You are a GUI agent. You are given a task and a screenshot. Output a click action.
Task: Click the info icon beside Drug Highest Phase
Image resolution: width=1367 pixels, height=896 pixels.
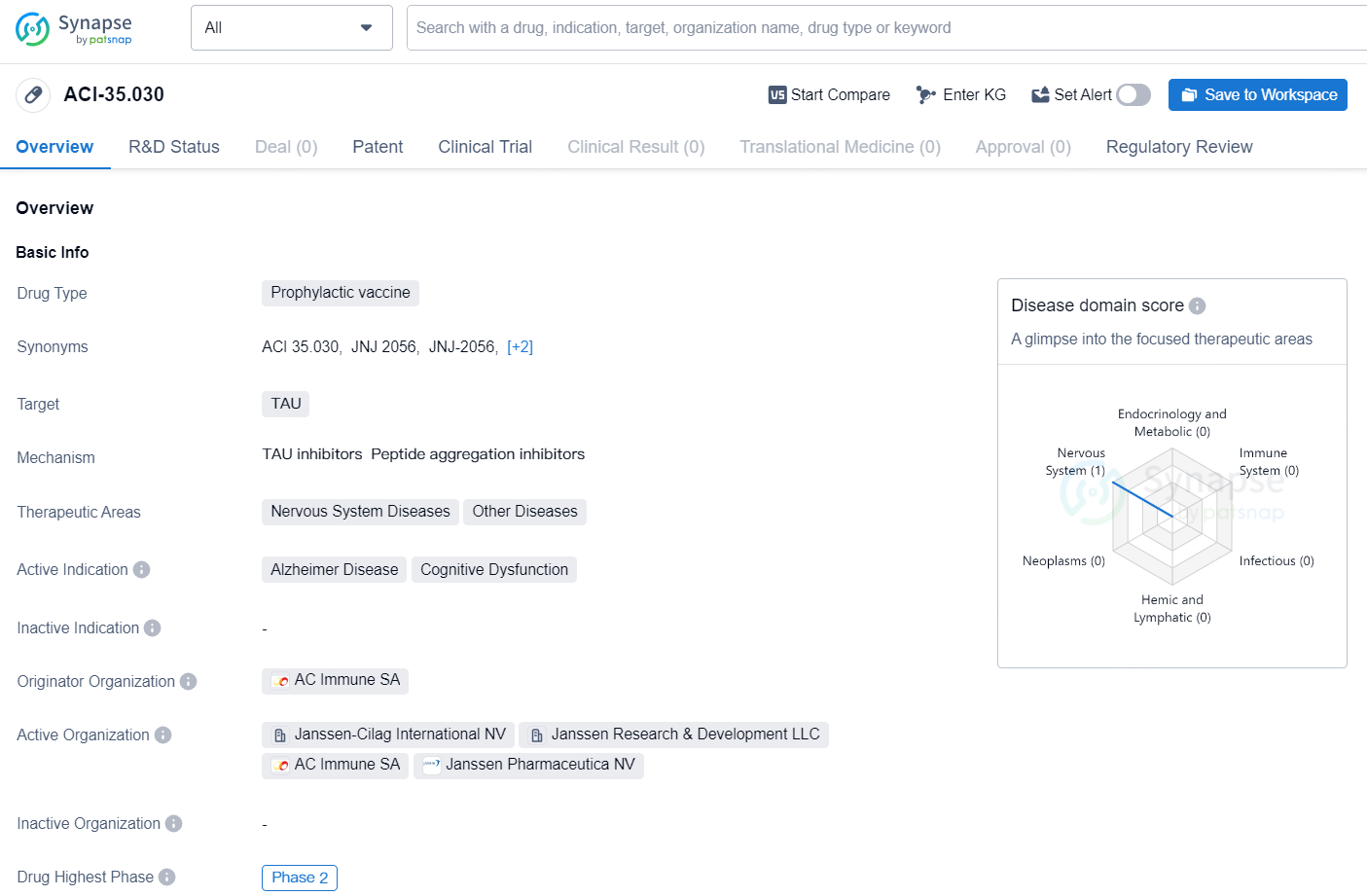pyautogui.click(x=167, y=878)
